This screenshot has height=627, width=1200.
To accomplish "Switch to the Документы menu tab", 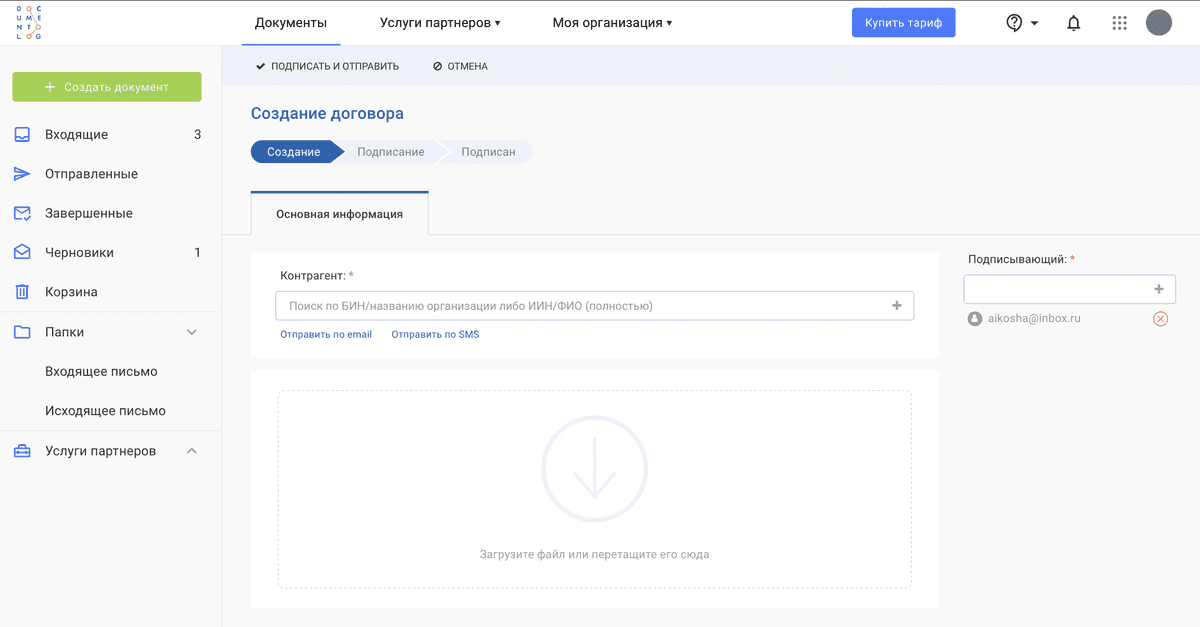I will [x=291, y=23].
